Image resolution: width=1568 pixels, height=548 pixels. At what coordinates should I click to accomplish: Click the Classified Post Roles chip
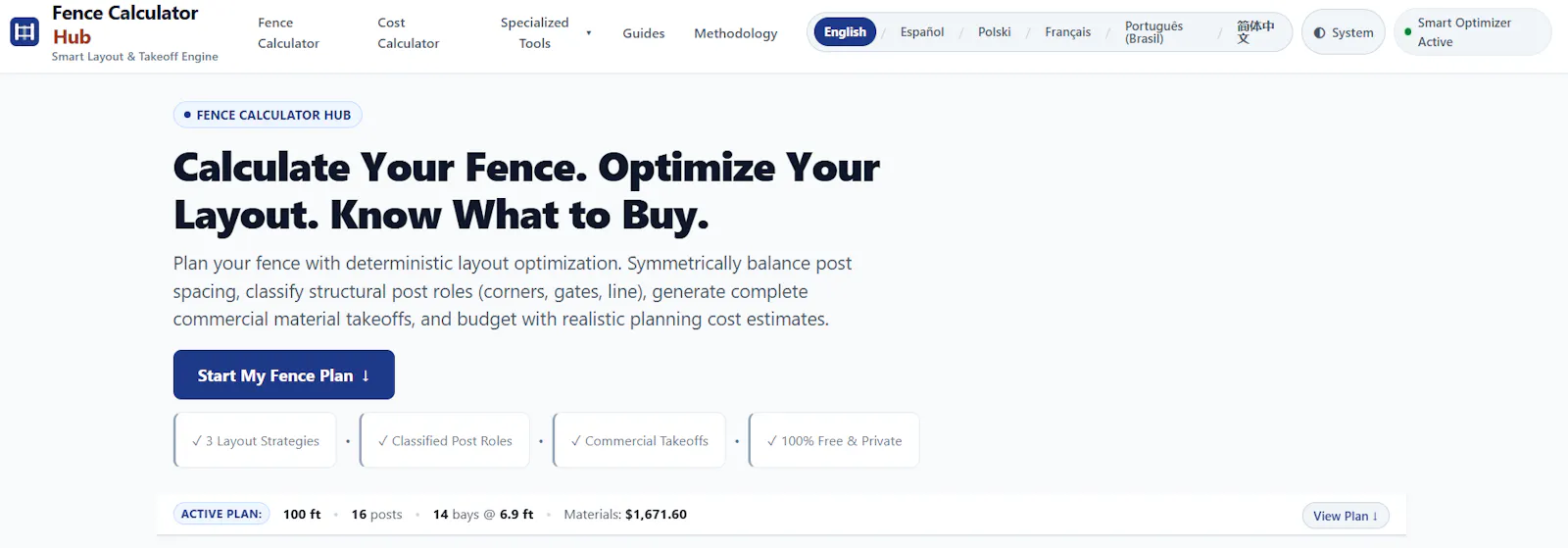pos(445,440)
